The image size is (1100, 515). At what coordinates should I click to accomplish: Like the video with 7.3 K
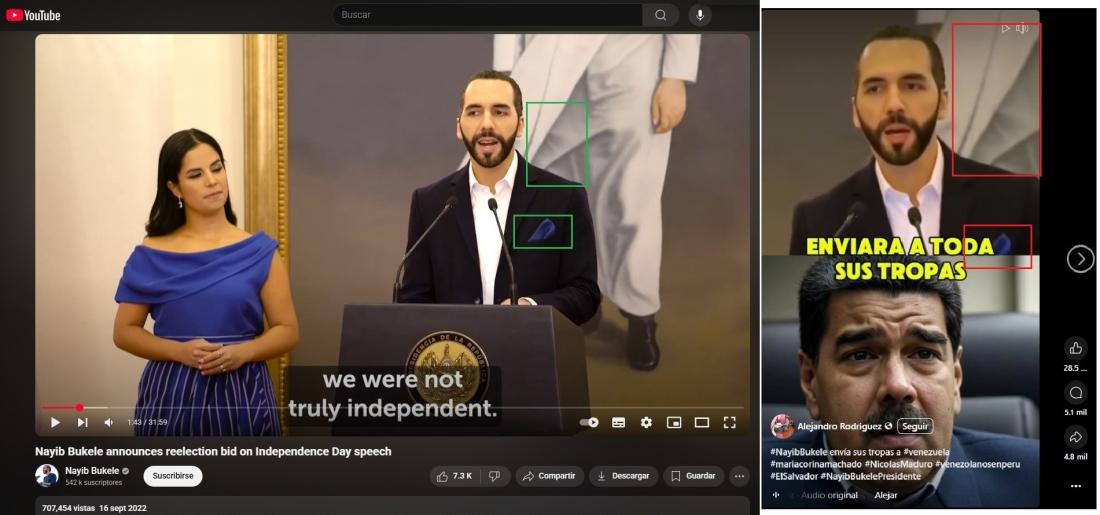point(454,476)
